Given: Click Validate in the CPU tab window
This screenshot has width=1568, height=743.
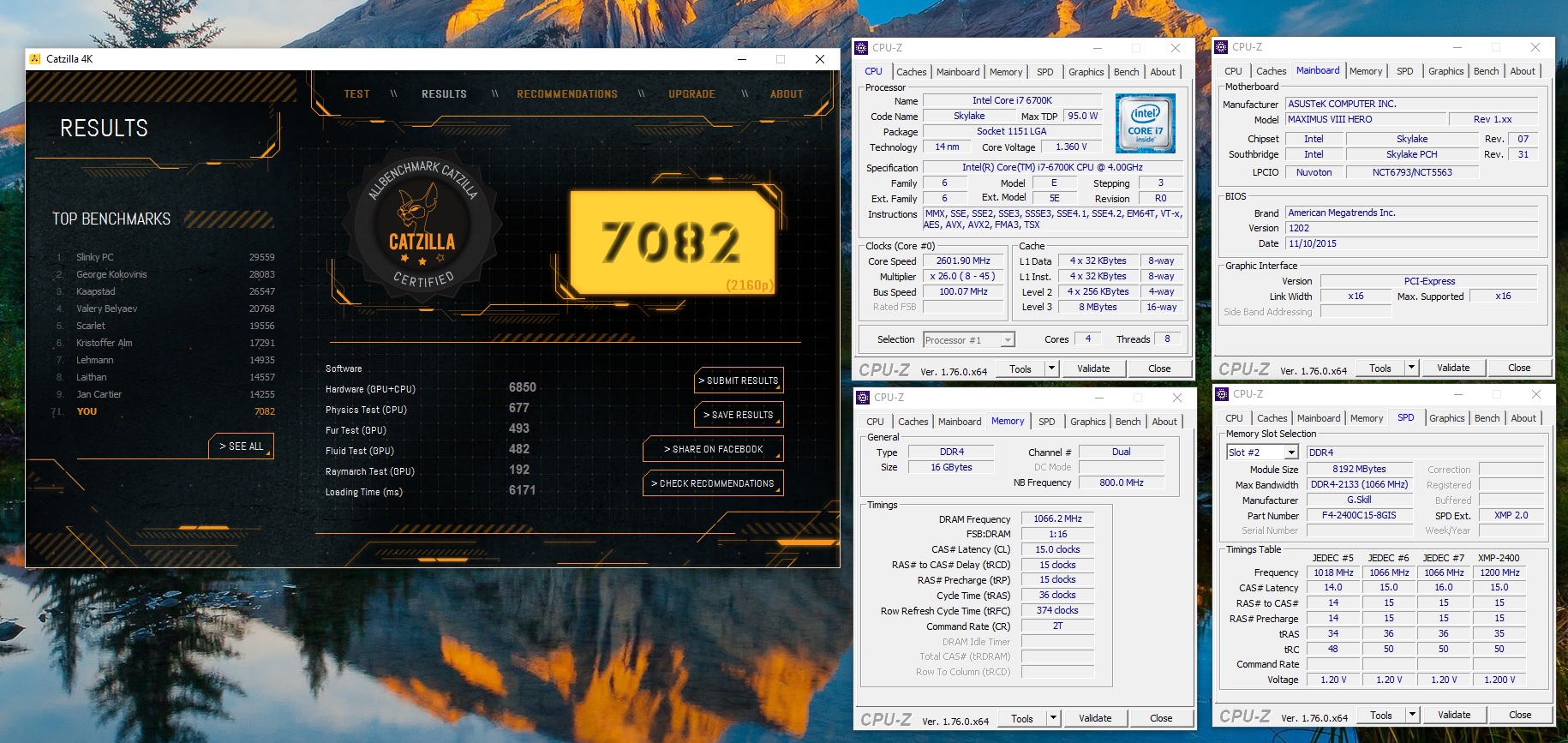Looking at the screenshot, I should pos(1093,369).
